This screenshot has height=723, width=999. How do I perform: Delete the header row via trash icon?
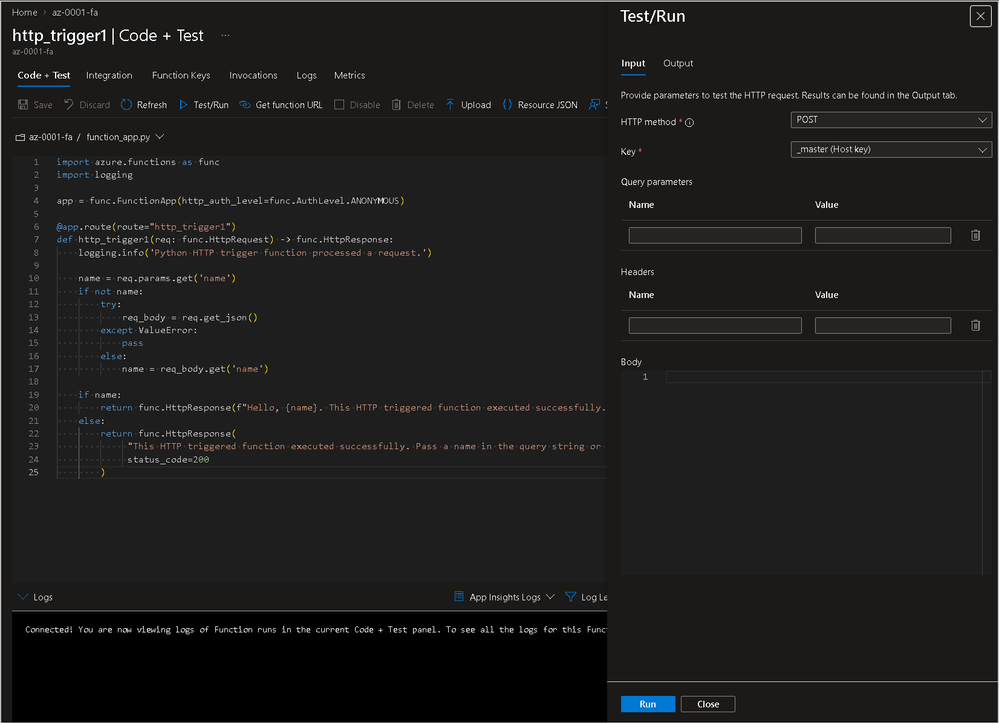point(975,325)
